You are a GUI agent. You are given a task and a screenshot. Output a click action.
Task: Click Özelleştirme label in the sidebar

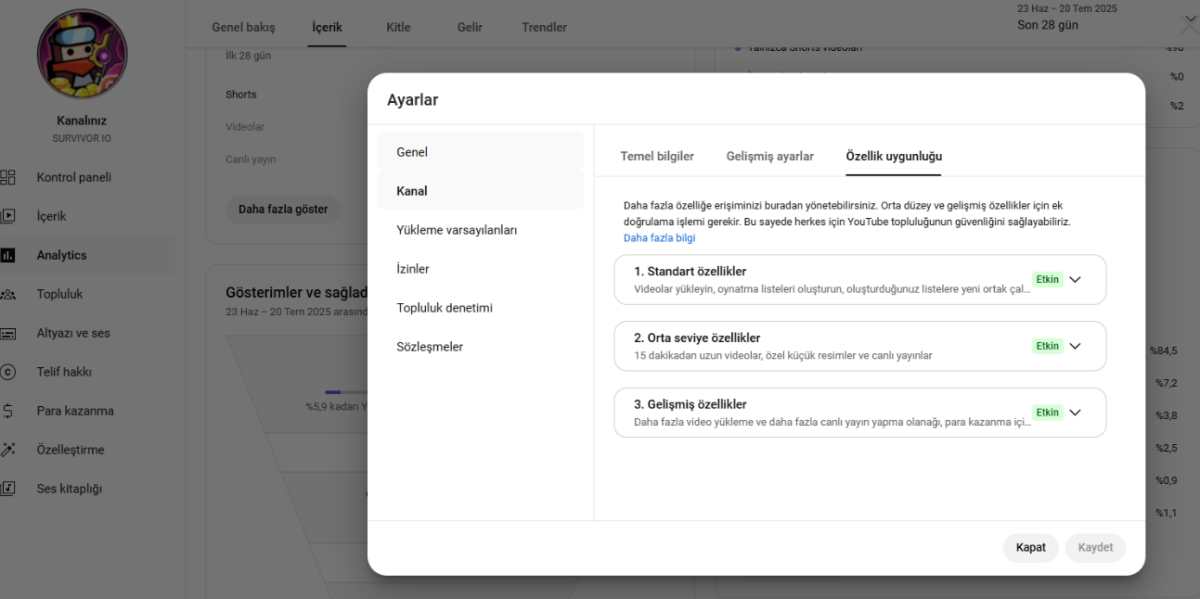pyautogui.click(x=70, y=450)
